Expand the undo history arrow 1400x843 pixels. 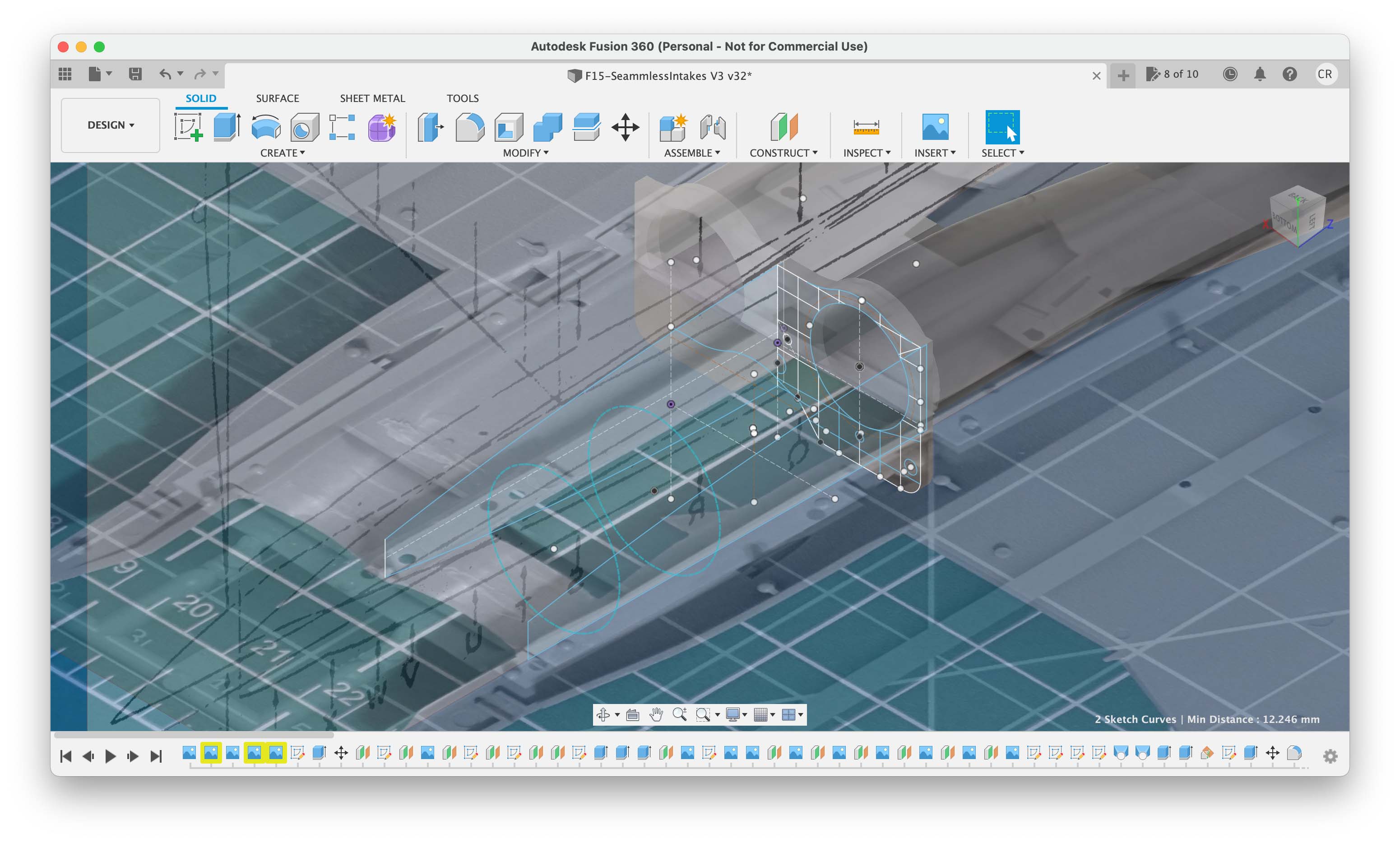[180, 73]
